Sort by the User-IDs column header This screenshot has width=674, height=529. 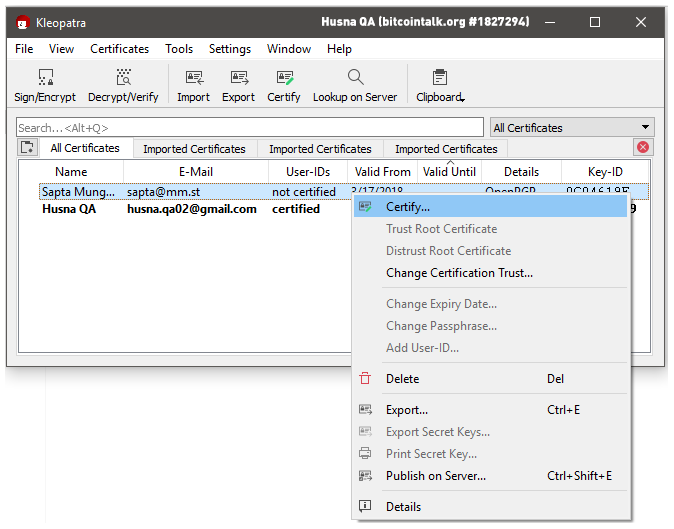pos(308,172)
